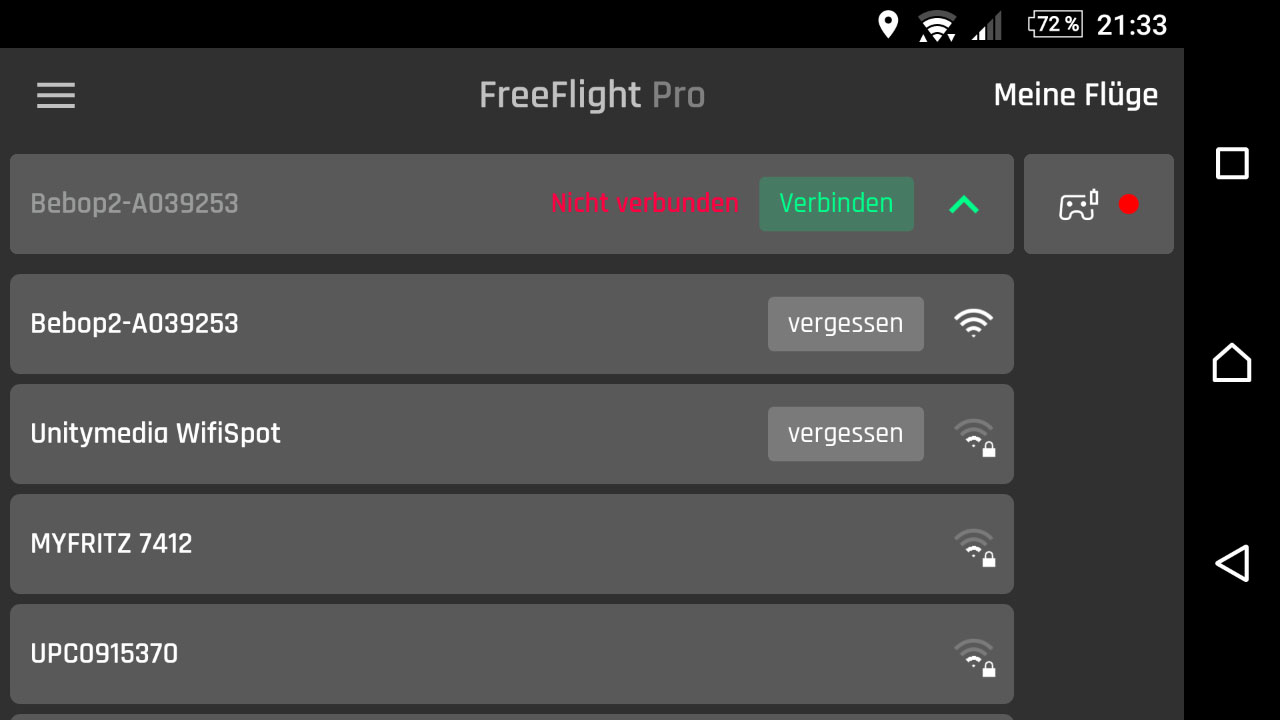Tap the battery indicator in status bar
The image size is (1280, 720).
[1055, 24]
